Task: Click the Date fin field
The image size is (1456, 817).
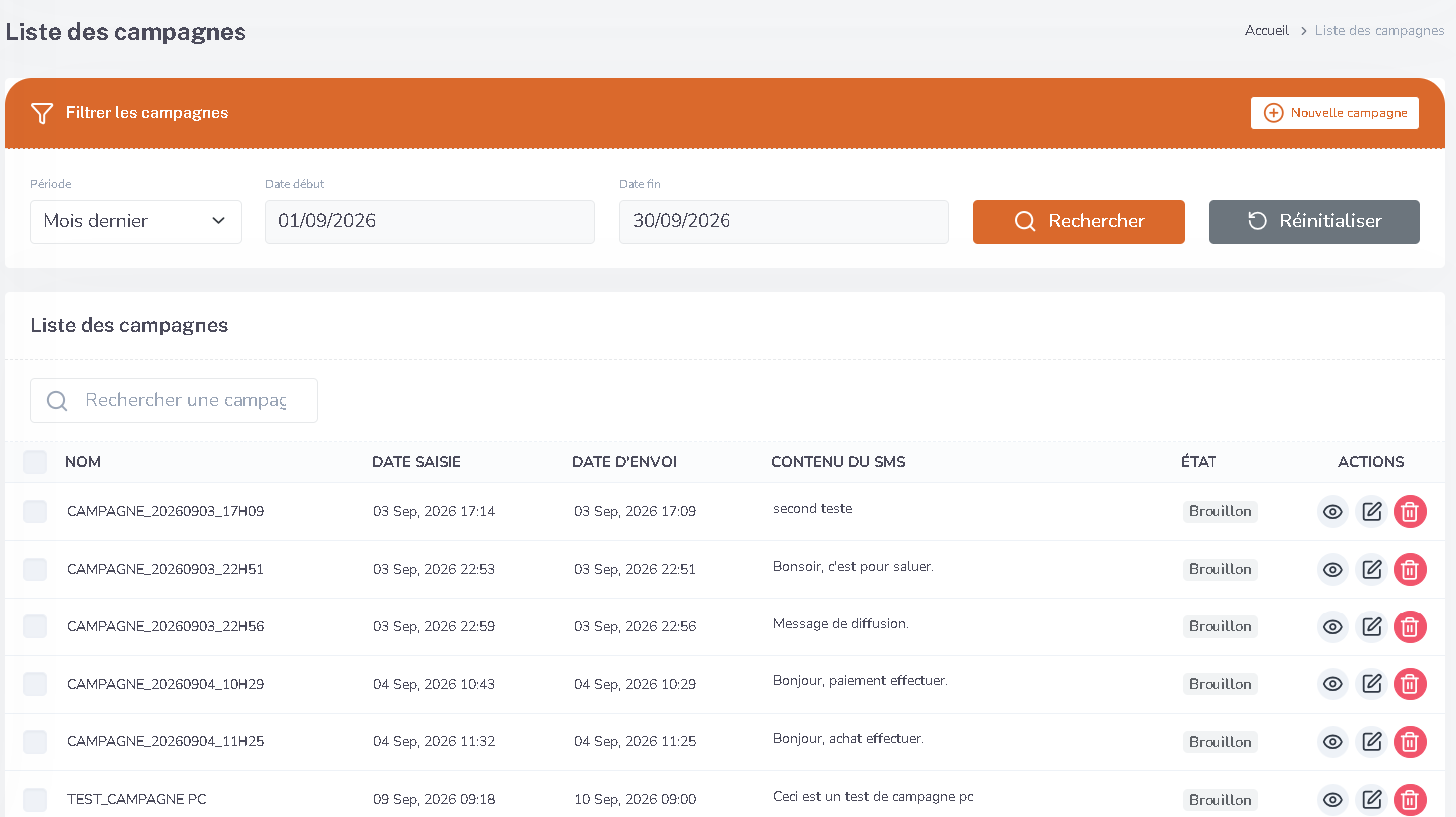Action: coord(783,221)
